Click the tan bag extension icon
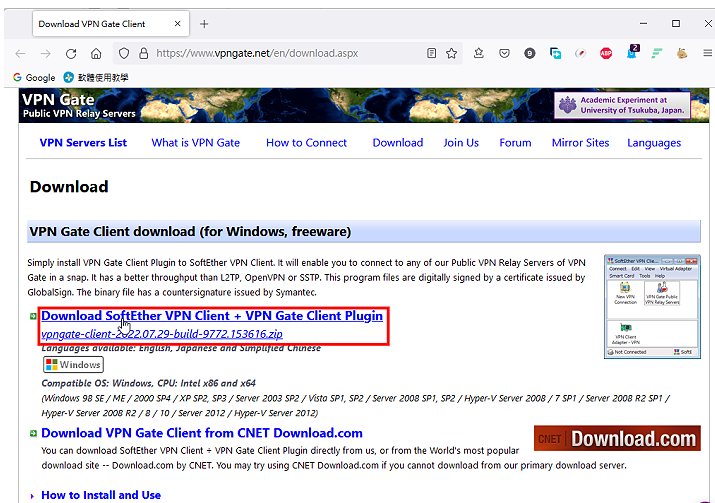 682,54
